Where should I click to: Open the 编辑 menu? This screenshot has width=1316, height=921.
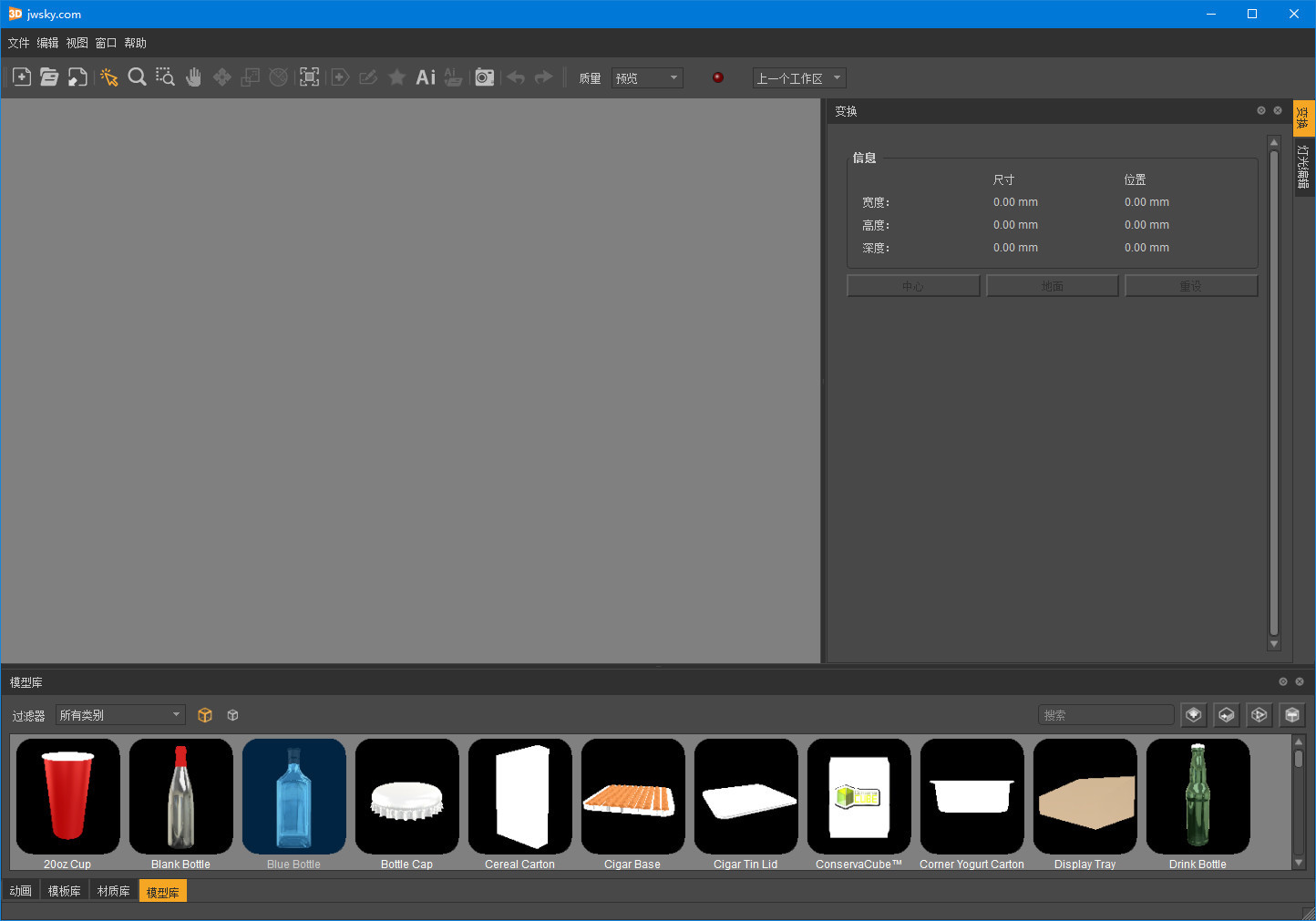click(x=47, y=43)
